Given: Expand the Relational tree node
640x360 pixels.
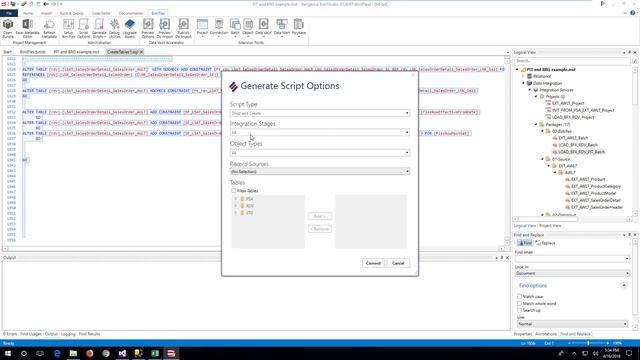Looking at the screenshot, I should click(x=523, y=76).
